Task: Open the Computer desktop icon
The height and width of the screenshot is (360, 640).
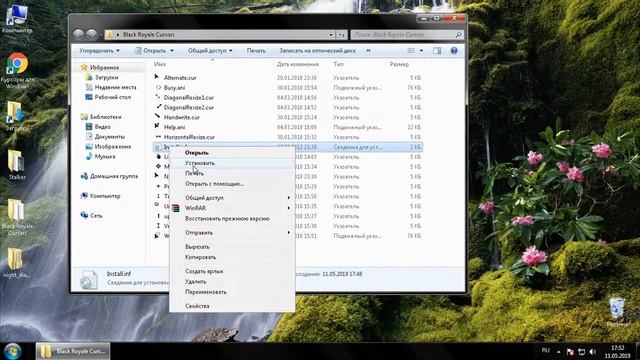Action: 17,18
